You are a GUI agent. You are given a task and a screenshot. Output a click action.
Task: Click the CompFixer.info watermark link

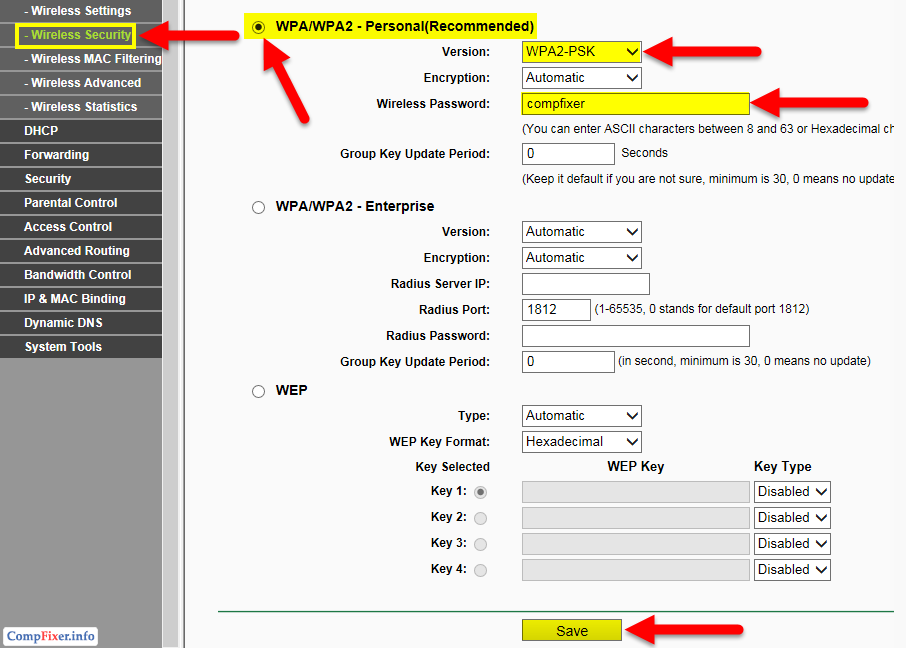tap(51, 636)
